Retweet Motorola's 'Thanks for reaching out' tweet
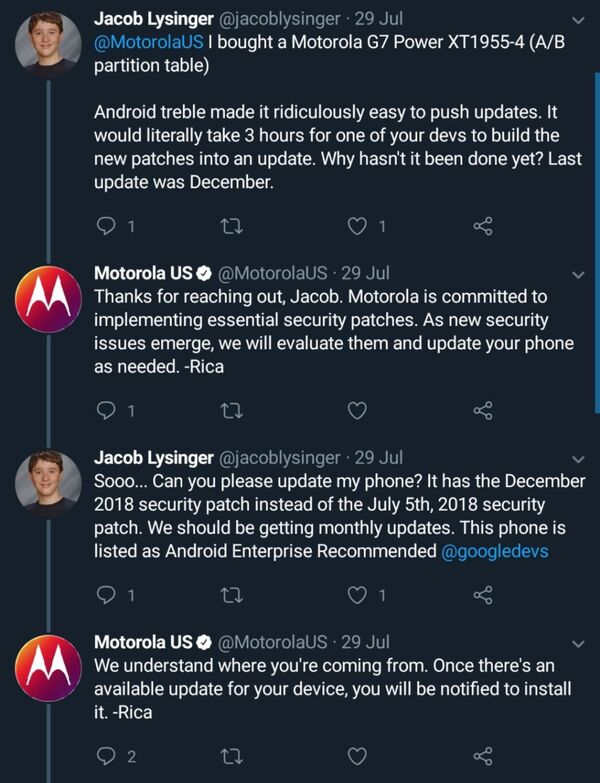Viewport: 600px width, 783px height. 231,410
